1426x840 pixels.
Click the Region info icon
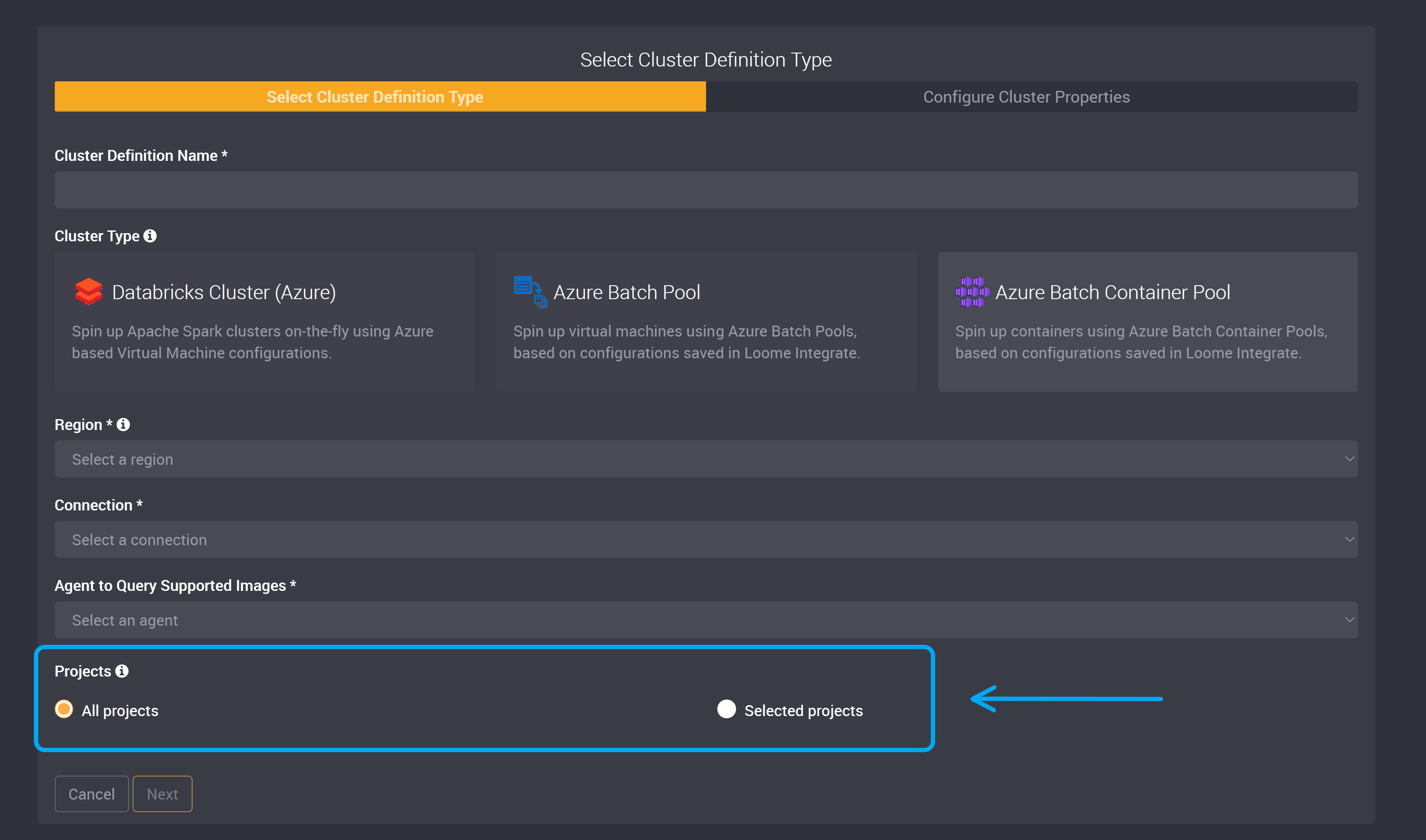coord(123,424)
